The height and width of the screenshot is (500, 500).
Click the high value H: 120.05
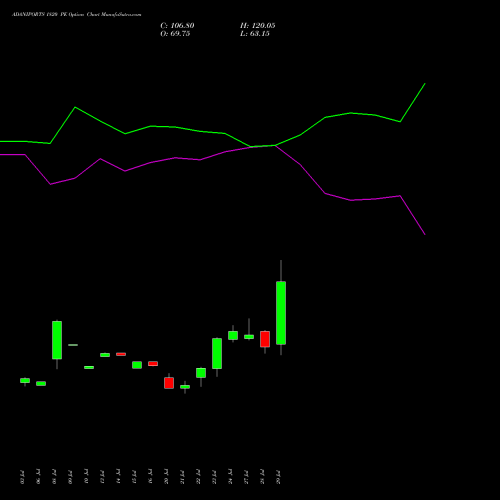tap(258, 26)
